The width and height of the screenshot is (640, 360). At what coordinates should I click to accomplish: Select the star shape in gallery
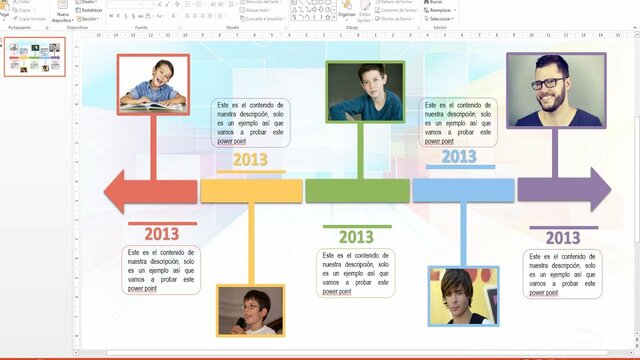point(327,17)
